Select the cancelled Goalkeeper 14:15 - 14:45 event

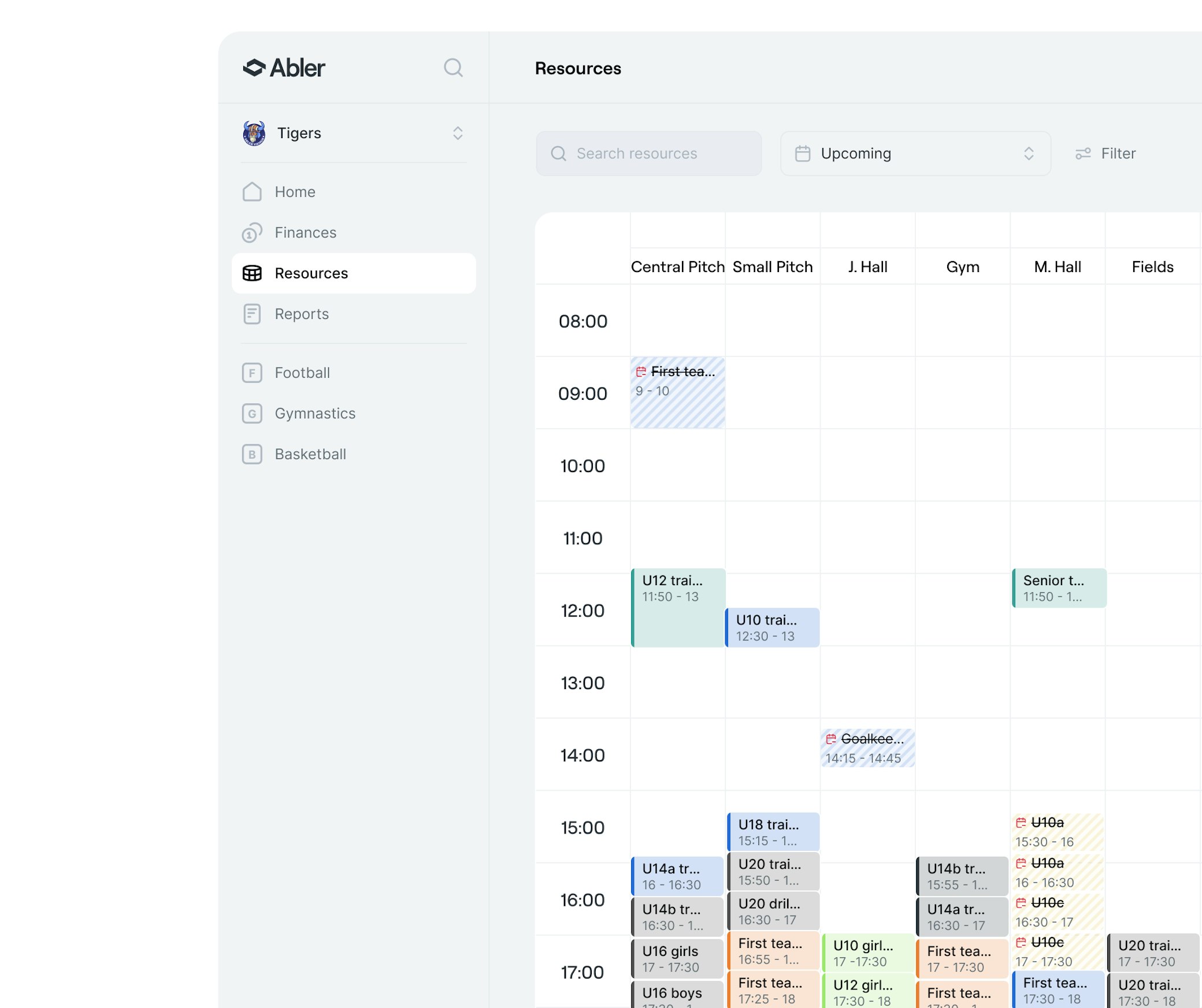click(867, 748)
